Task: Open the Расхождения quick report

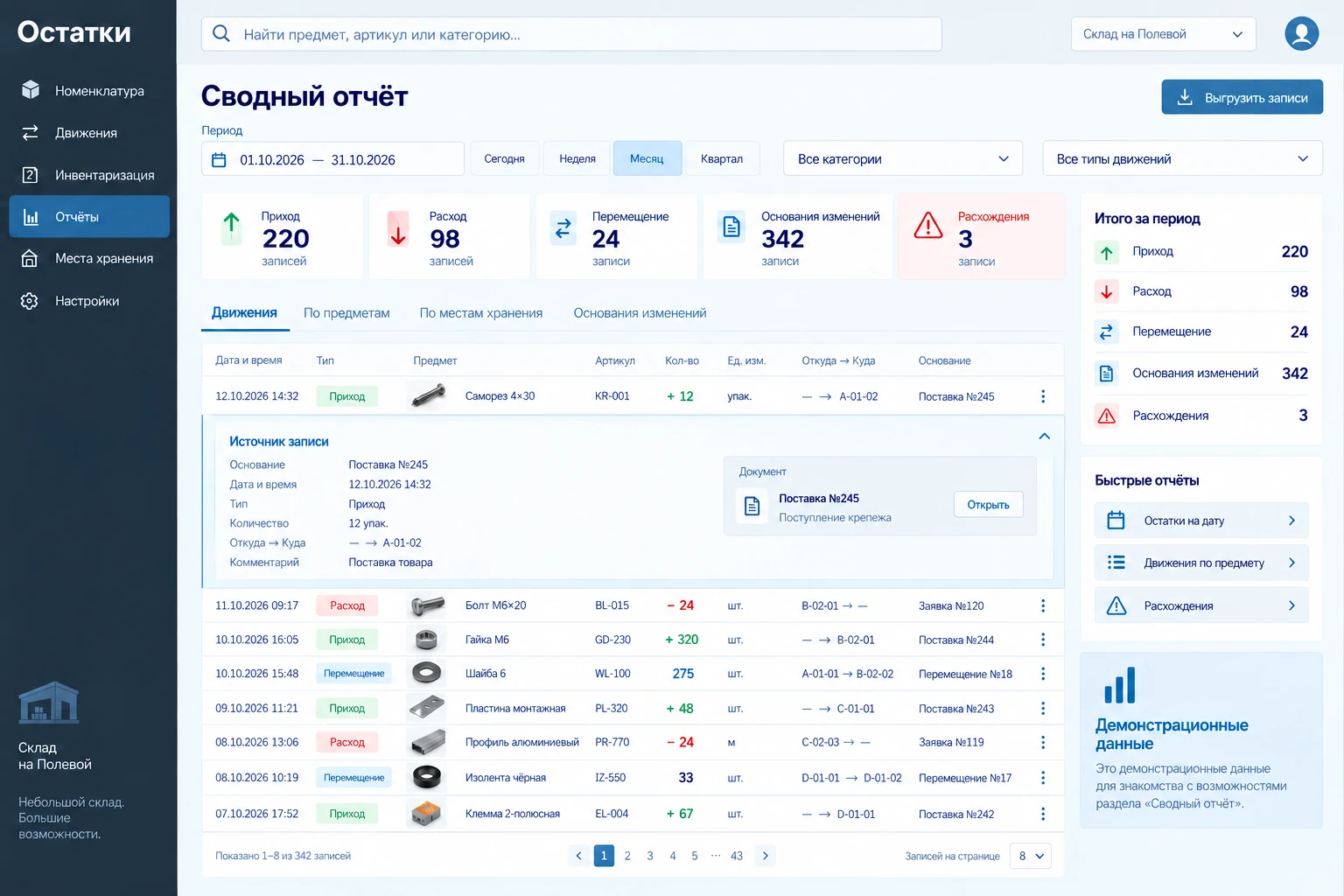Action: click(x=1201, y=605)
